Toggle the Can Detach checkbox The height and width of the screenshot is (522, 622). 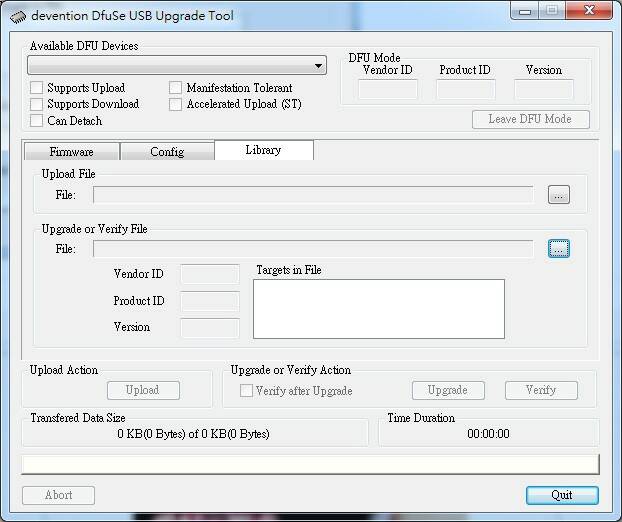pos(36,121)
